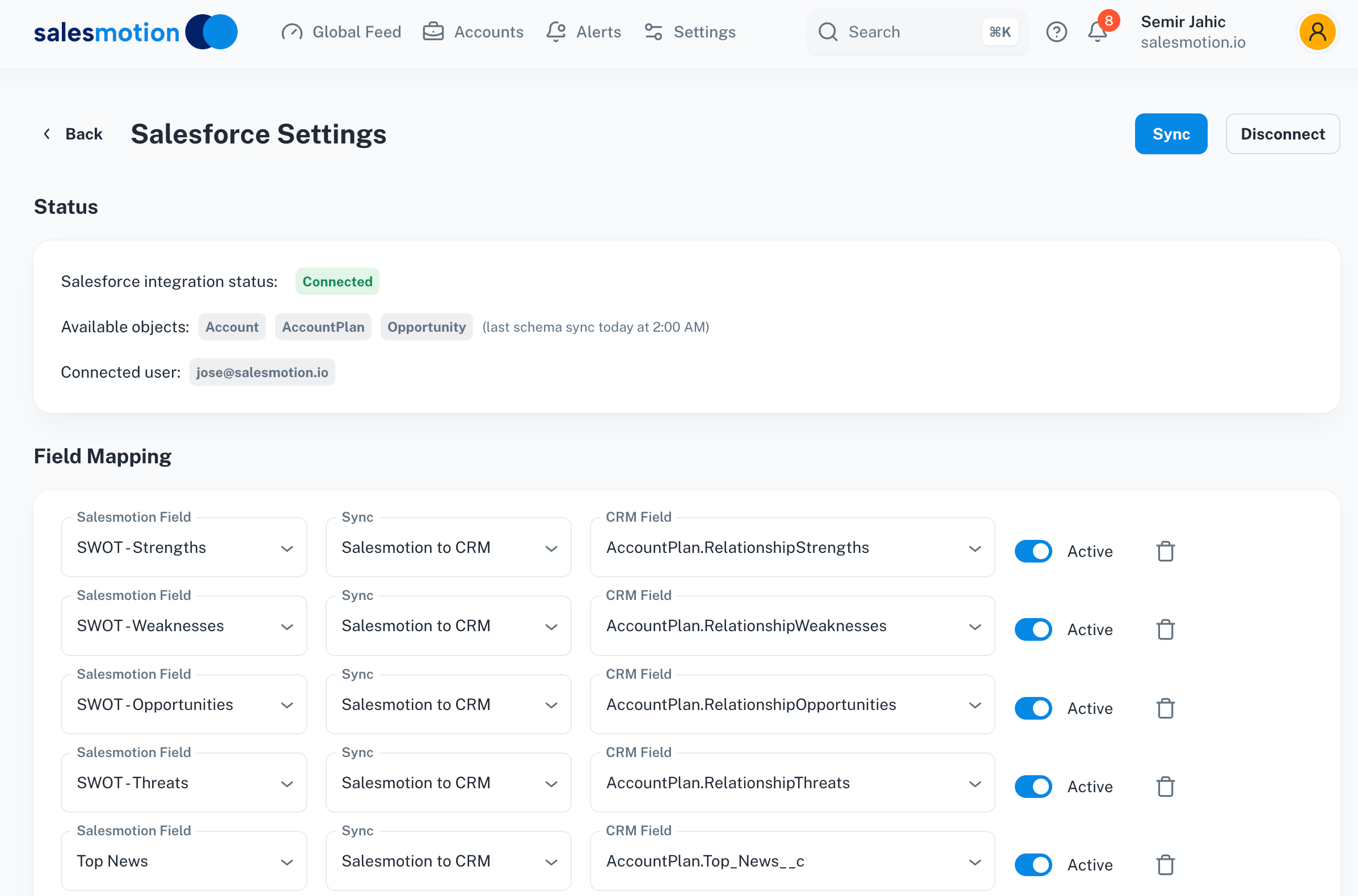The width and height of the screenshot is (1358, 896).
Task: Open the Alerts nav item
Action: [x=584, y=32]
